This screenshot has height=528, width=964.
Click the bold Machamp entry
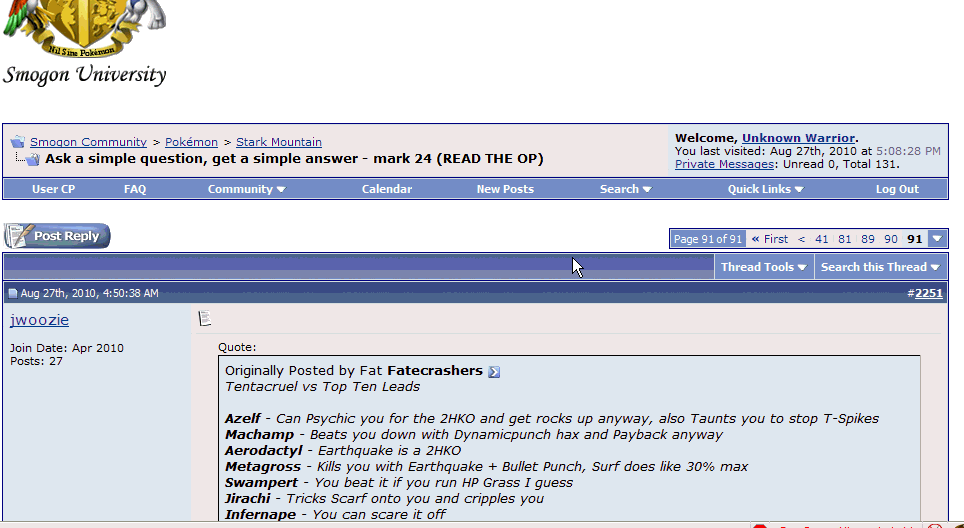tap(259, 435)
